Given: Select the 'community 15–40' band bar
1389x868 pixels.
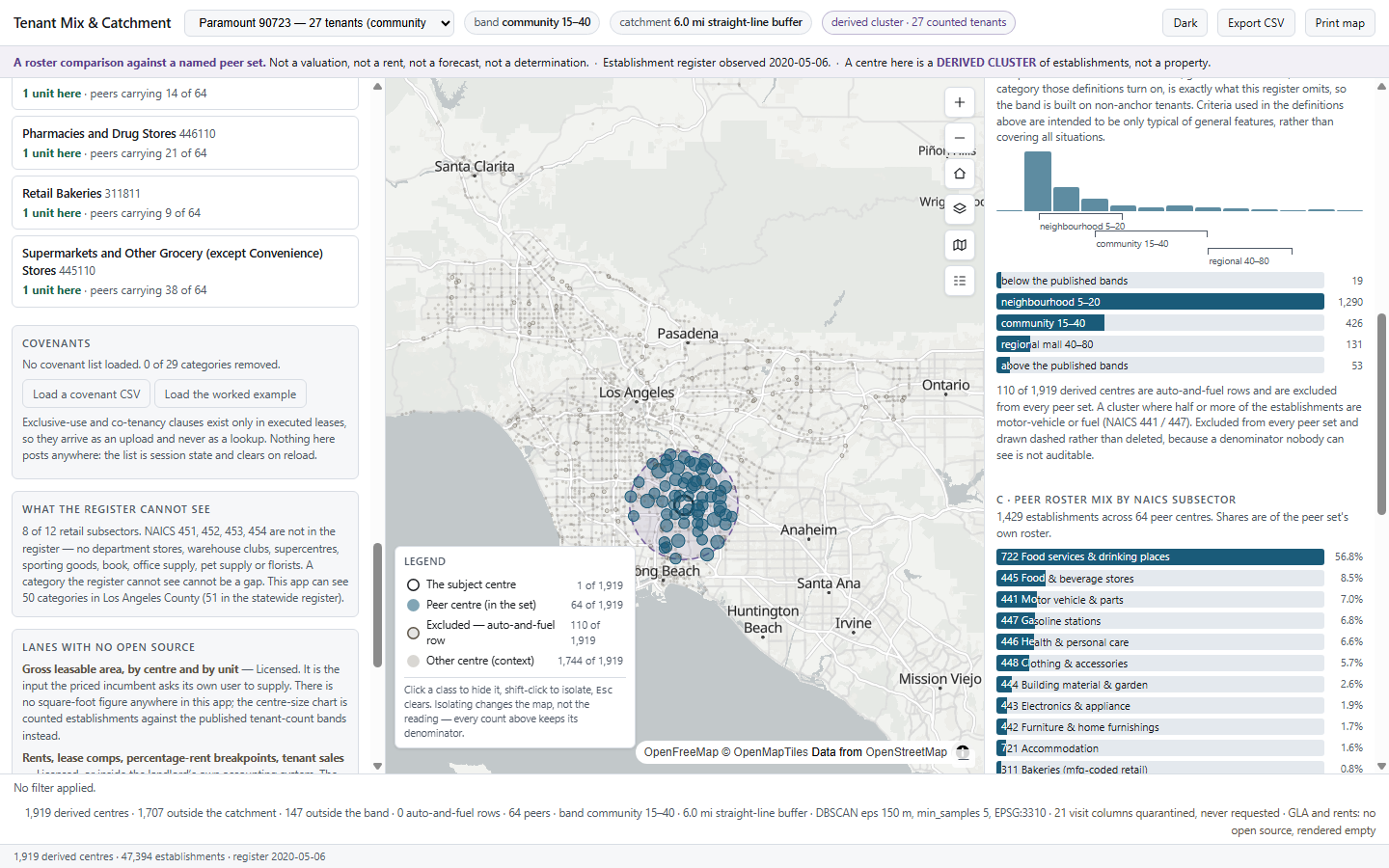Looking at the screenshot, I should point(1160,323).
